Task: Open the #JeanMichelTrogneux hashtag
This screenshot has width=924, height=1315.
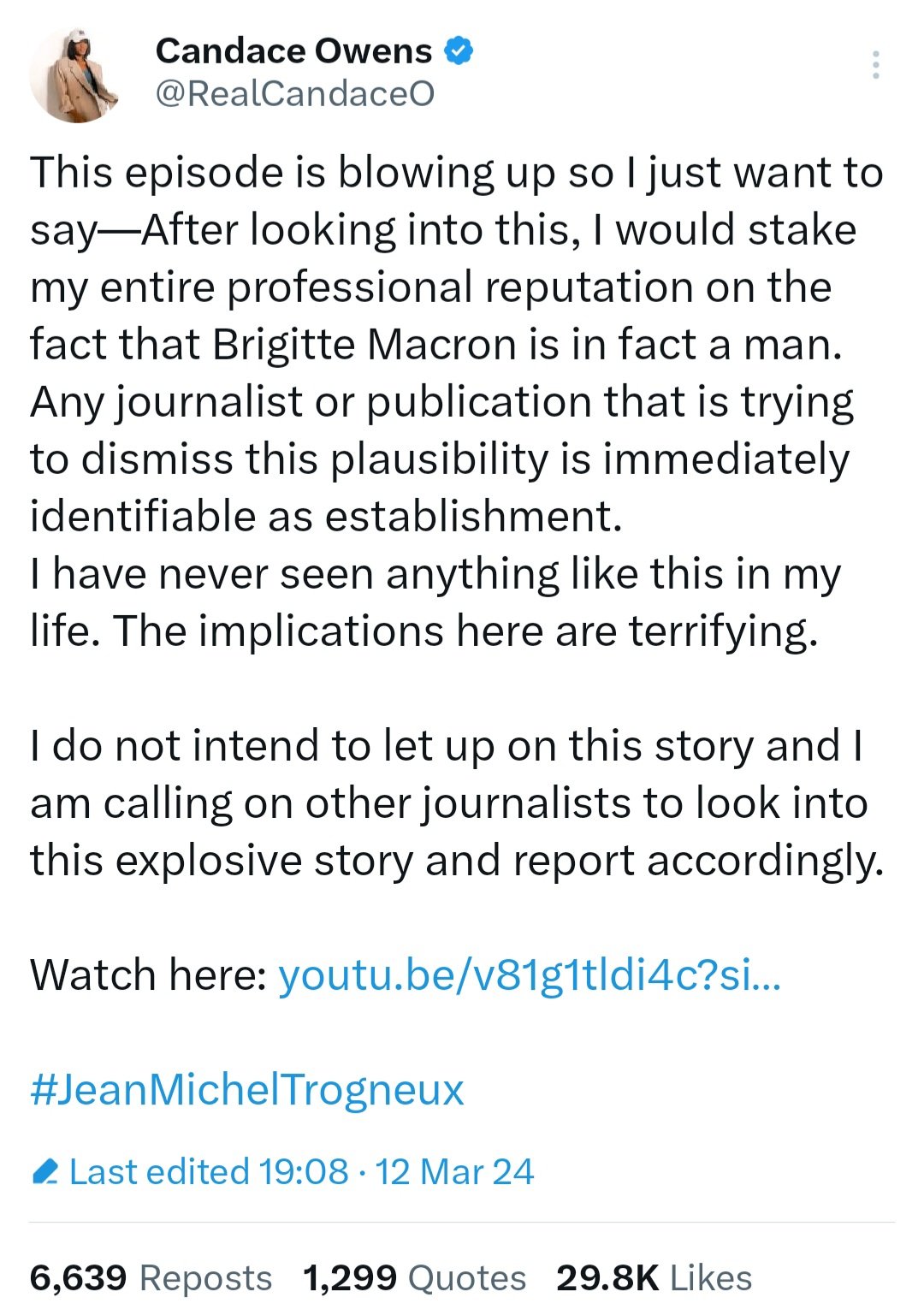Action: coord(247,1090)
